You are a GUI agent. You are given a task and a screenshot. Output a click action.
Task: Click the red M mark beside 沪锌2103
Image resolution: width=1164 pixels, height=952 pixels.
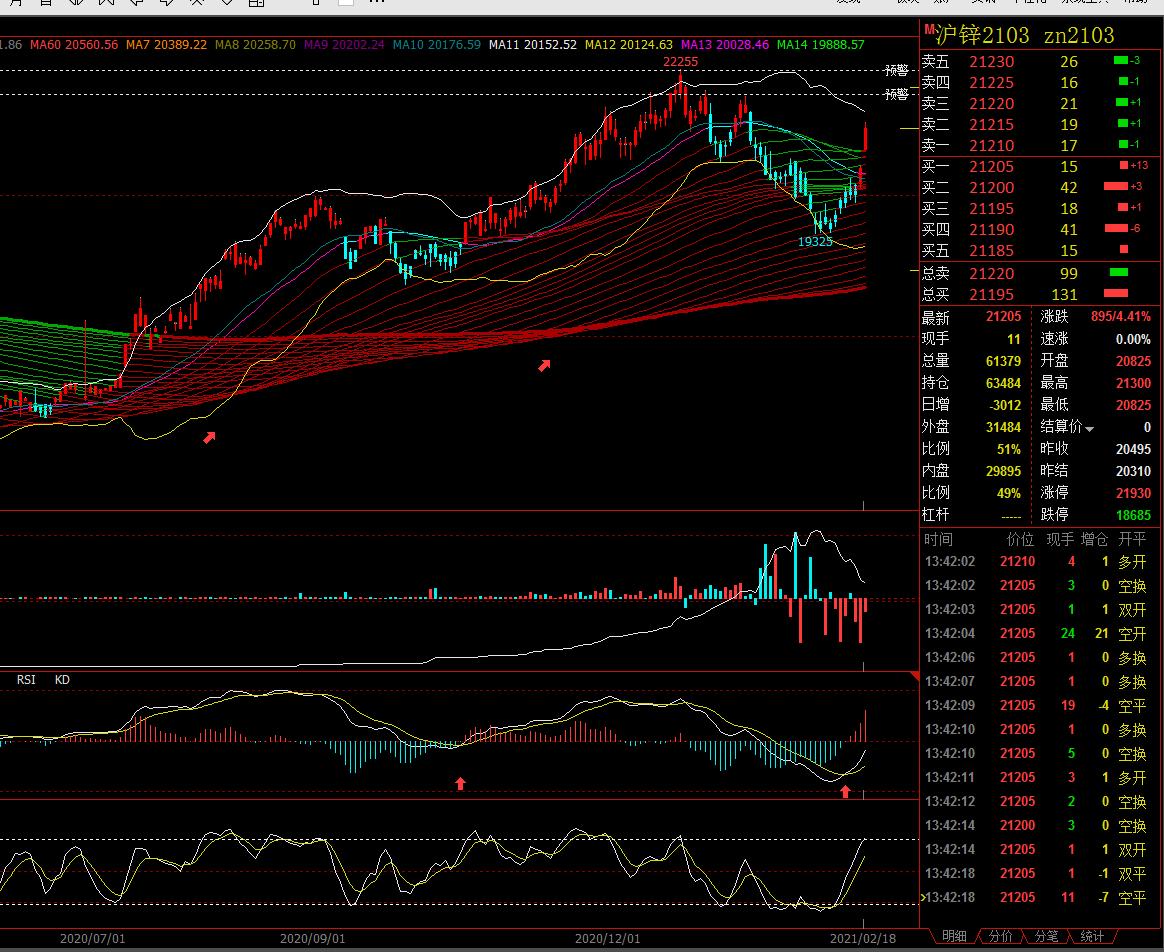pyautogui.click(x=929, y=29)
